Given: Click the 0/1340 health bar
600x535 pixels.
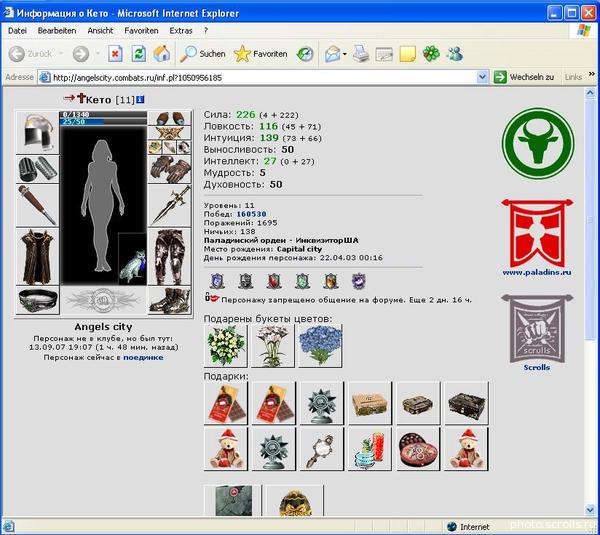Looking at the screenshot, I should [x=103, y=114].
